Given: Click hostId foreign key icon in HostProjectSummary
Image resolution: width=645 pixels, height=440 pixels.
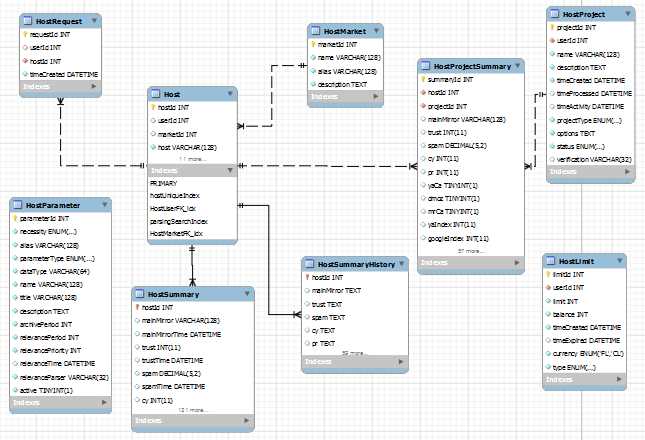Looking at the screenshot, I should 423,93.
